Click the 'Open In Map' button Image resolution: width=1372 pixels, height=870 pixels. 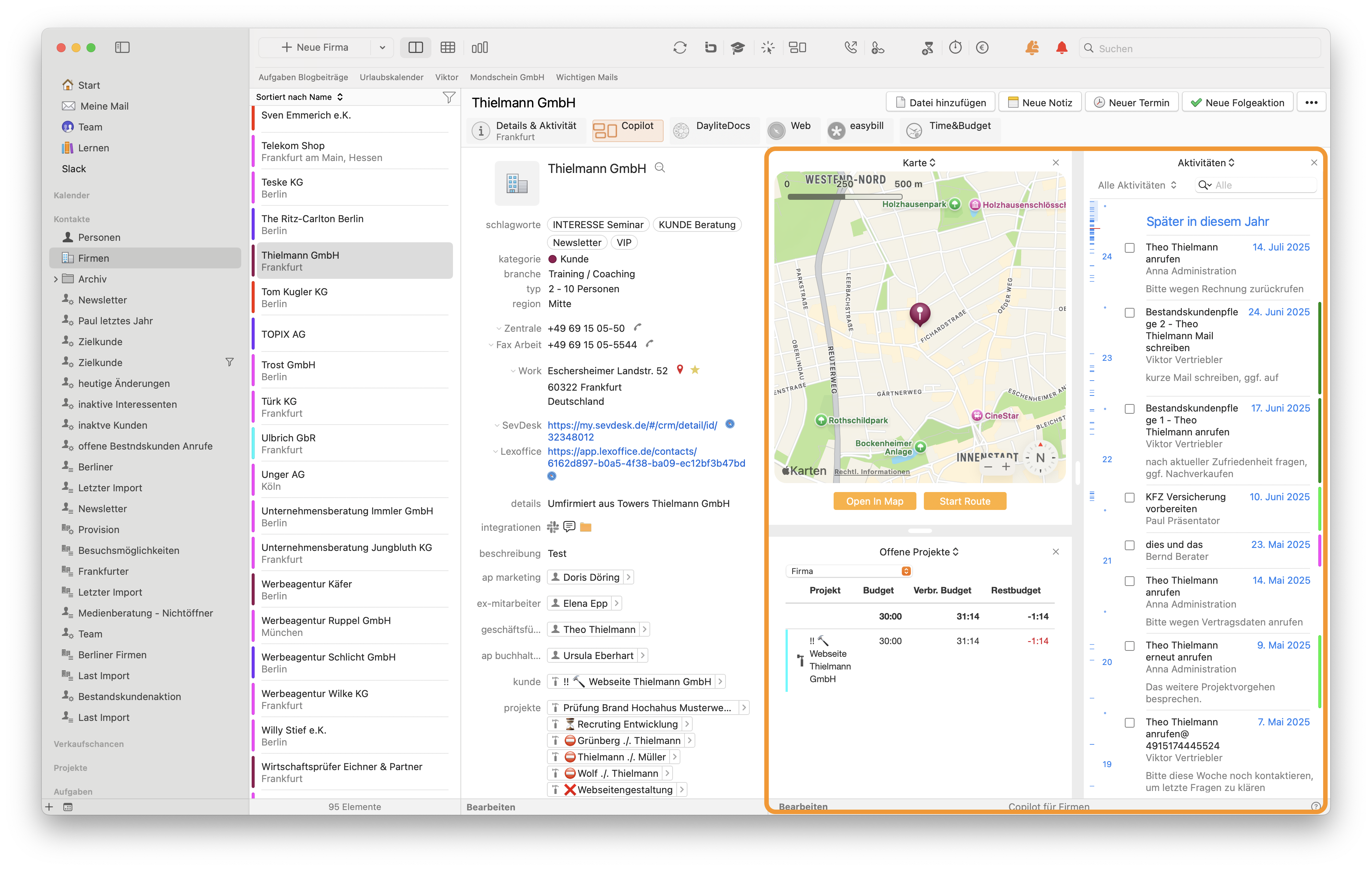(x=875, y=501)
